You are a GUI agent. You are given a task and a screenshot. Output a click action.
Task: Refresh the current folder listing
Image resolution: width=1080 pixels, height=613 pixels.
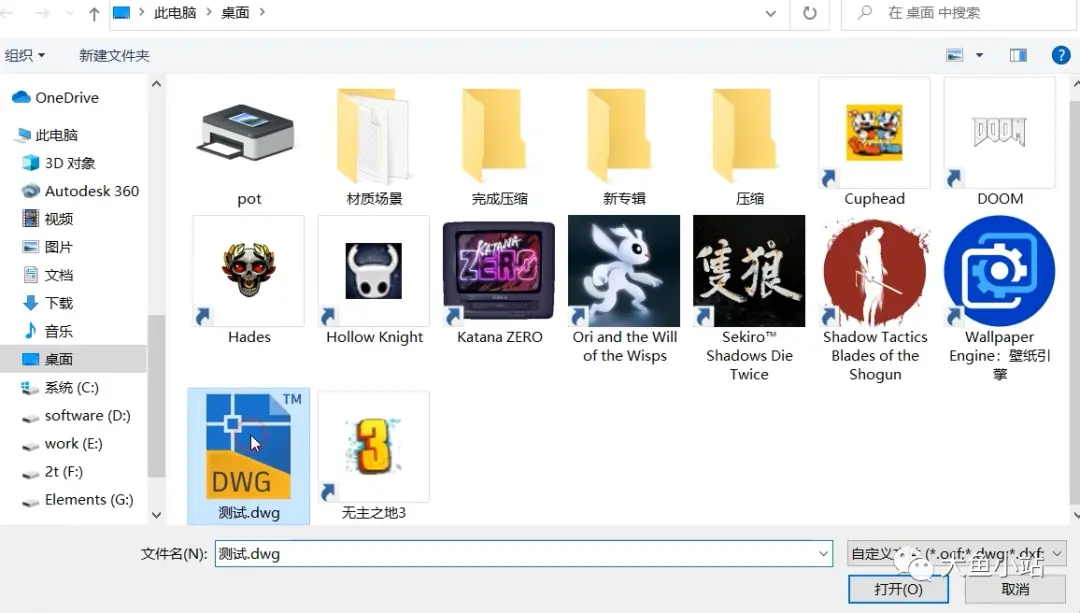(810, 13)
